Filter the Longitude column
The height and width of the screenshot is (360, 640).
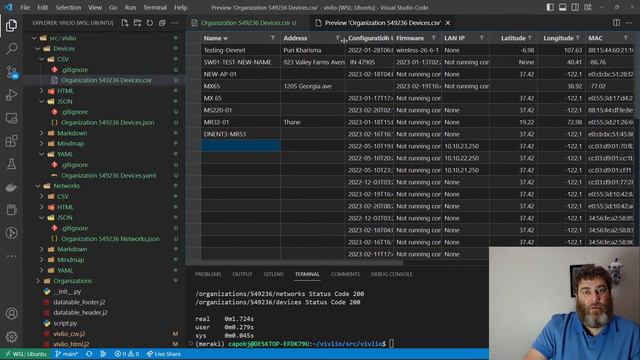pos(578,38)
